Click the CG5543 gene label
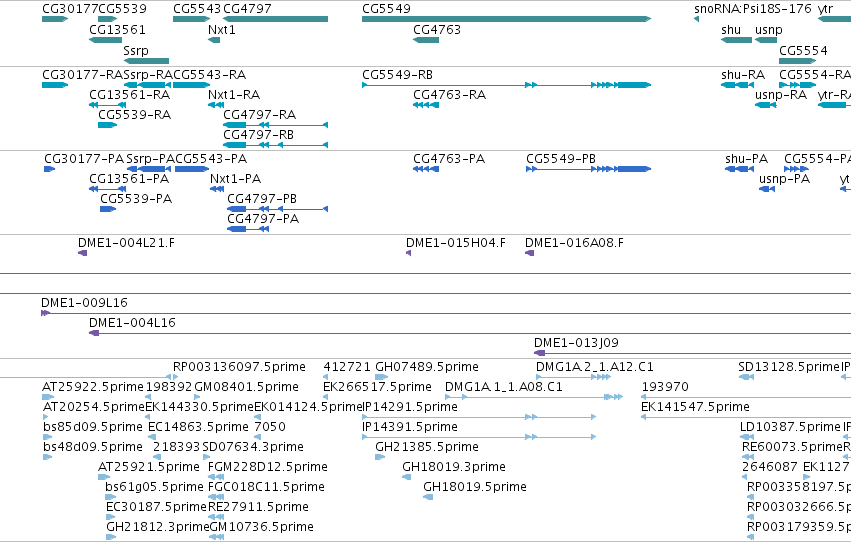The height and width of the screenshot is (542, 851). click(x=197, y=9)
